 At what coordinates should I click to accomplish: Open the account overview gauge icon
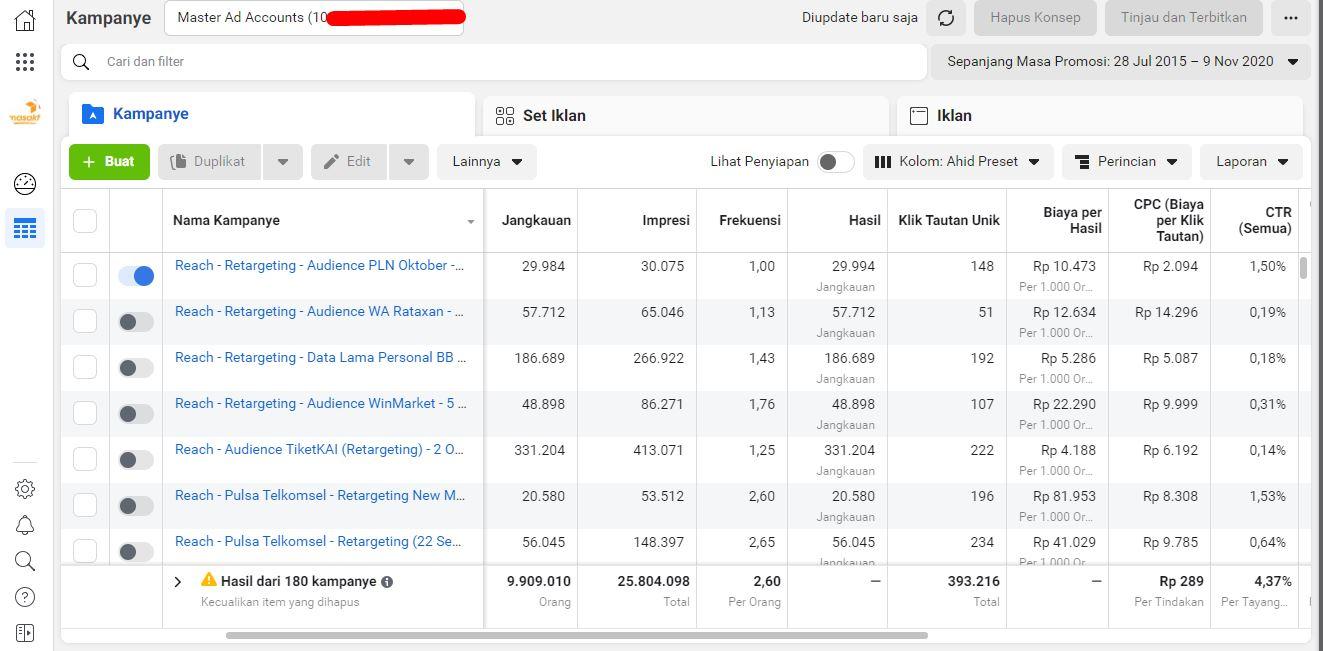(25, 183)
